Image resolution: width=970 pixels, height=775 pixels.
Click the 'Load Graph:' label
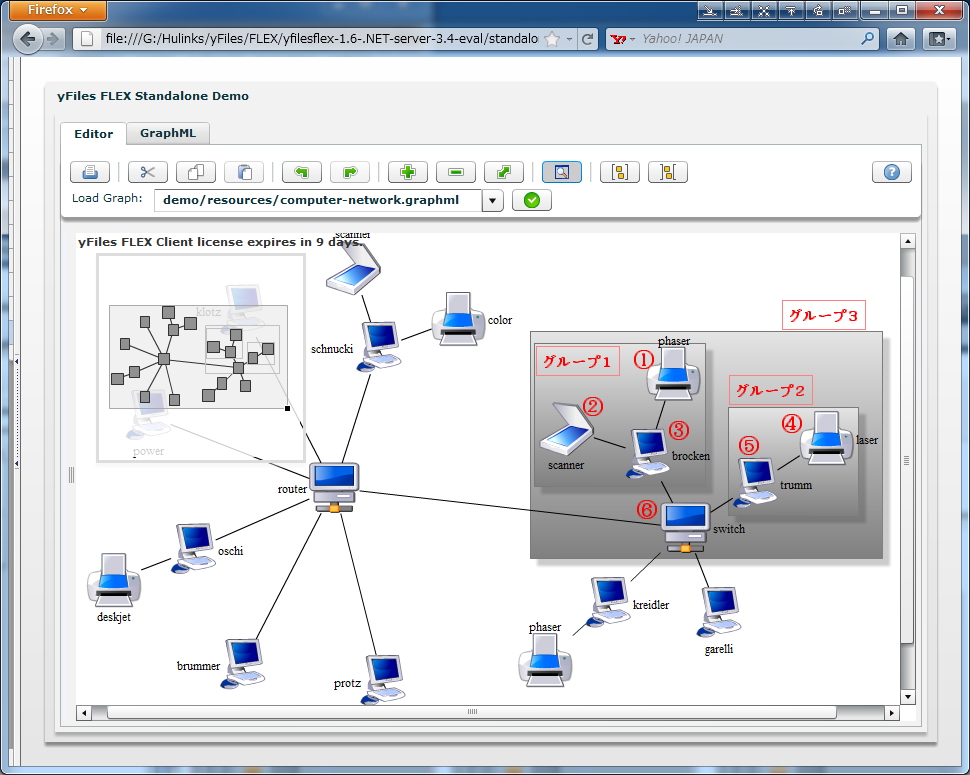click(x=107, y=199)
